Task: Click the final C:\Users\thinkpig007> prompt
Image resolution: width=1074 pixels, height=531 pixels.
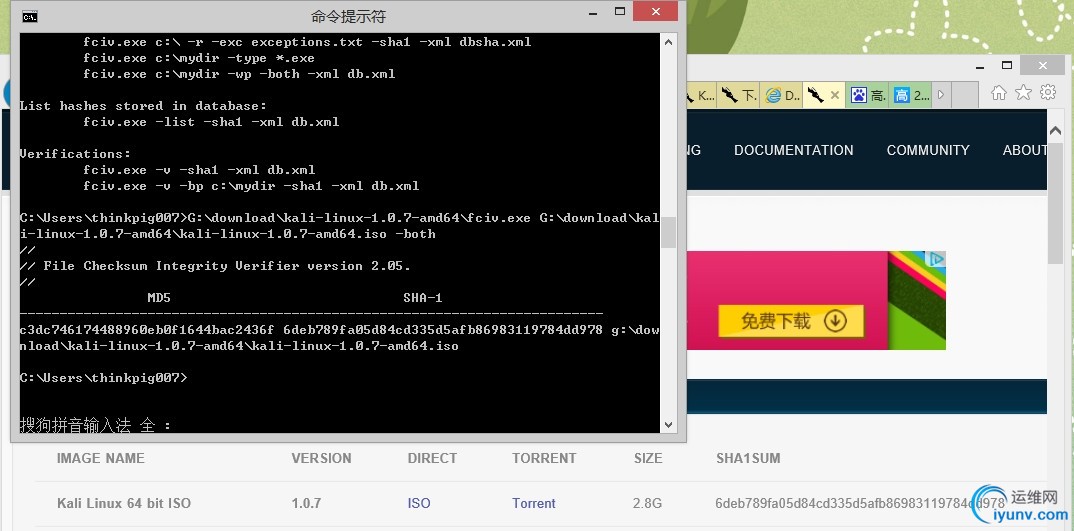Action: tap(103, 378)
